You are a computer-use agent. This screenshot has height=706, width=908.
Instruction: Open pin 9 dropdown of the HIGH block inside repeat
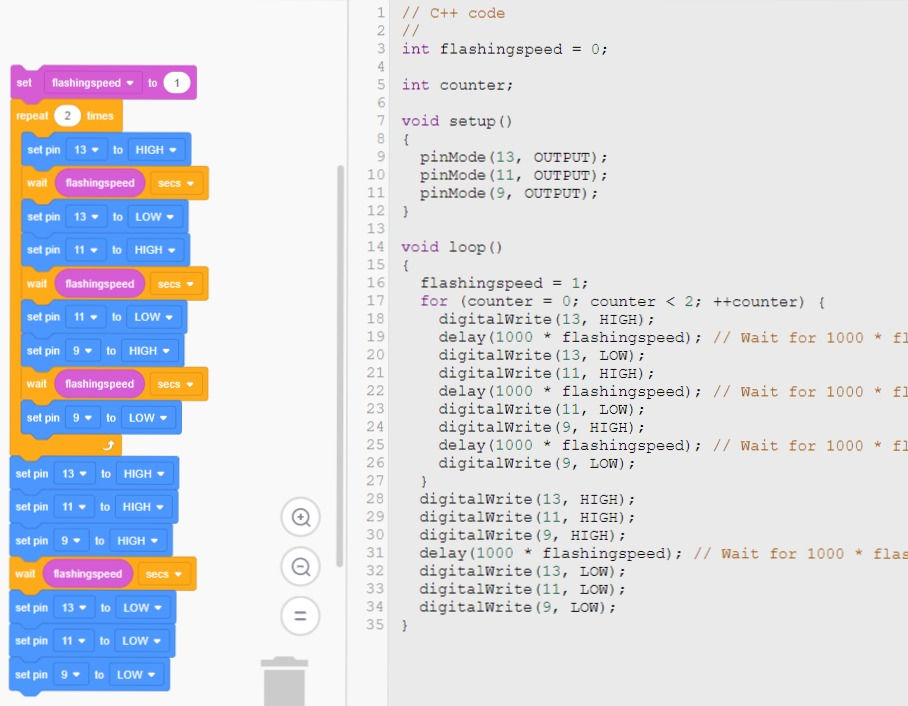[x=82, y=351]
